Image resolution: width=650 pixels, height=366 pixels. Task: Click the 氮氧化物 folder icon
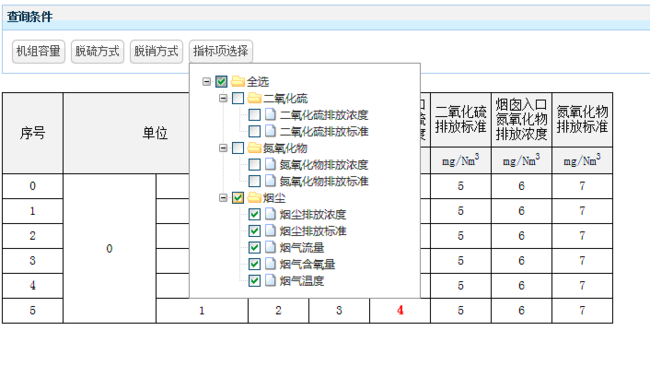pyautogui.click(x=255, y=148)
